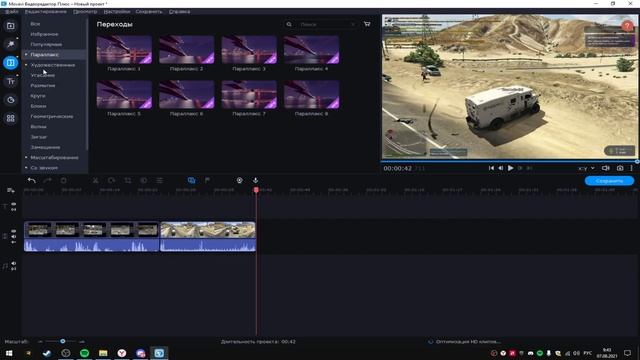Expand the Масштабирование category
This screenshot has width=640, height=360.
26,158
